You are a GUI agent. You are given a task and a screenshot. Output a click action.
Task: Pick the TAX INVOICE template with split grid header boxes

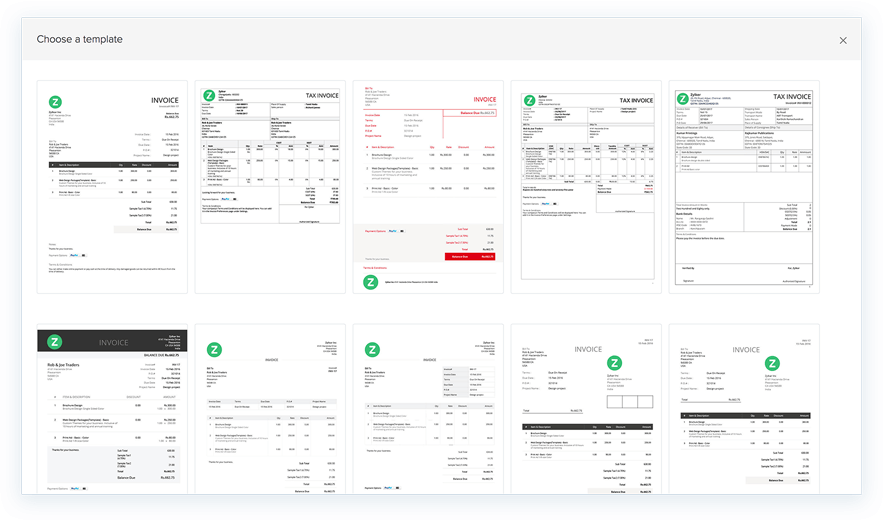(x=270, y=186)
